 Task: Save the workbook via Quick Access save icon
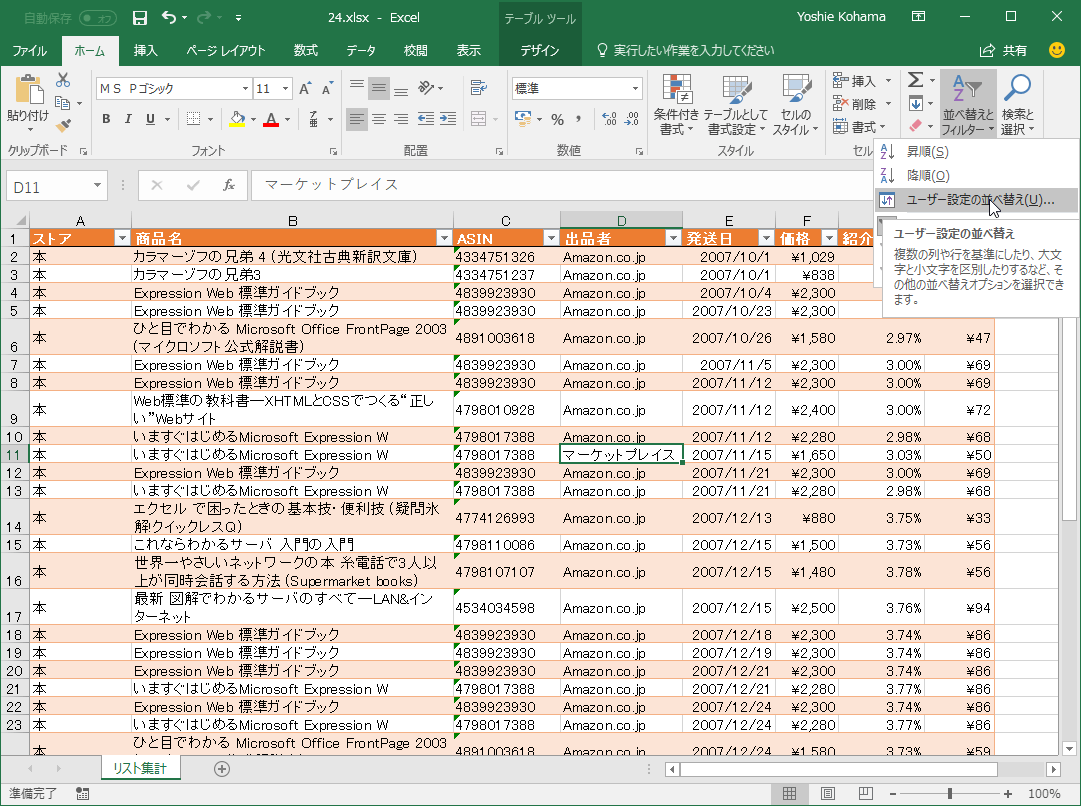(x=140, y=17)
